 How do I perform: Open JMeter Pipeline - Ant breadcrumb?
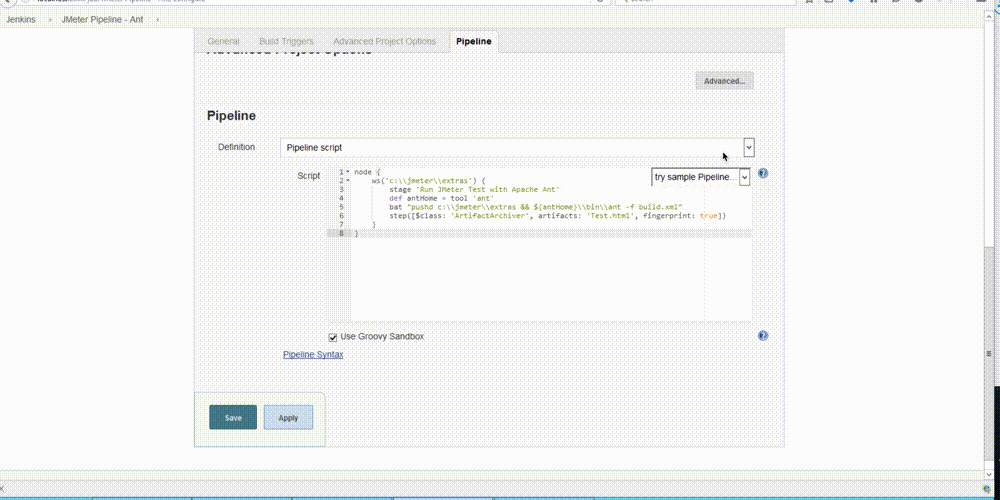(103, 17)
